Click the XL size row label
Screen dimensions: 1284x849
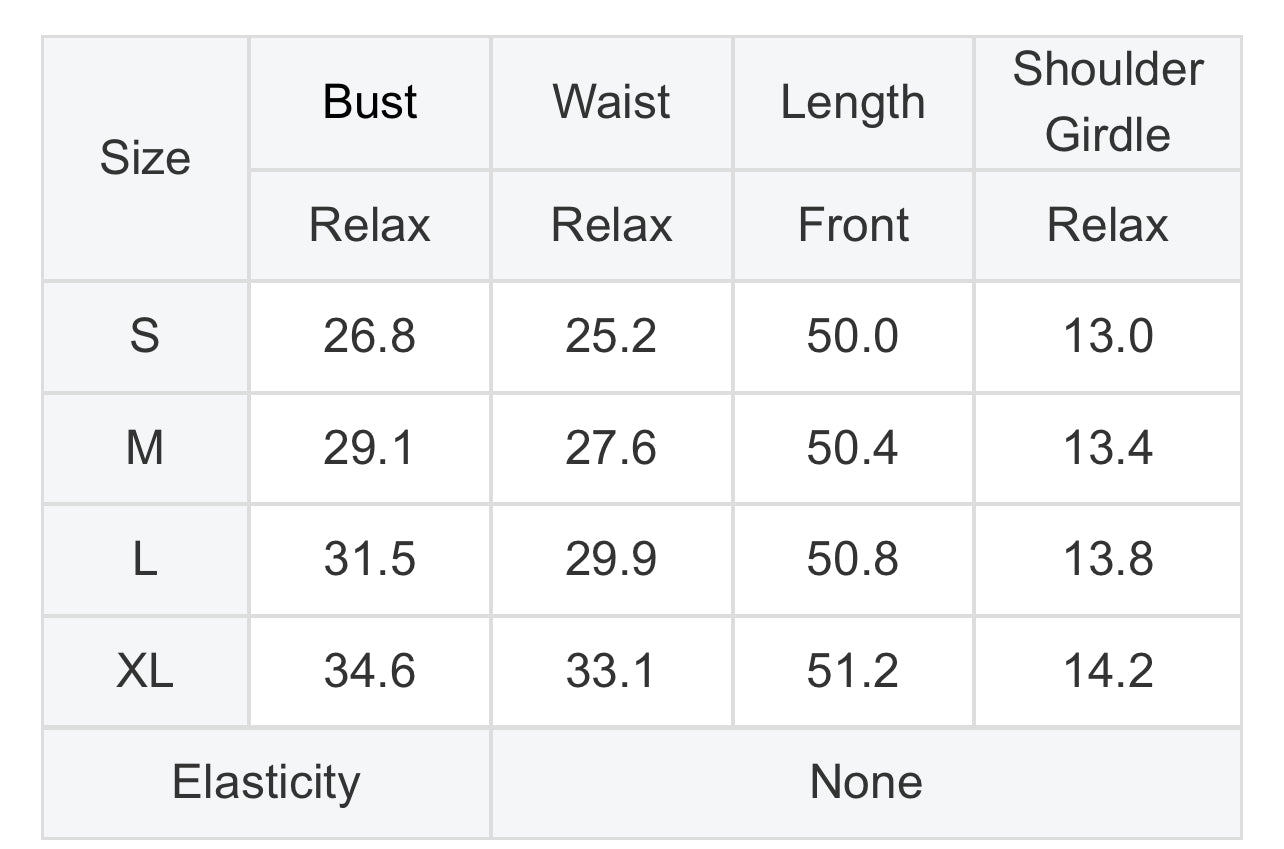click(x=145, y=671)
